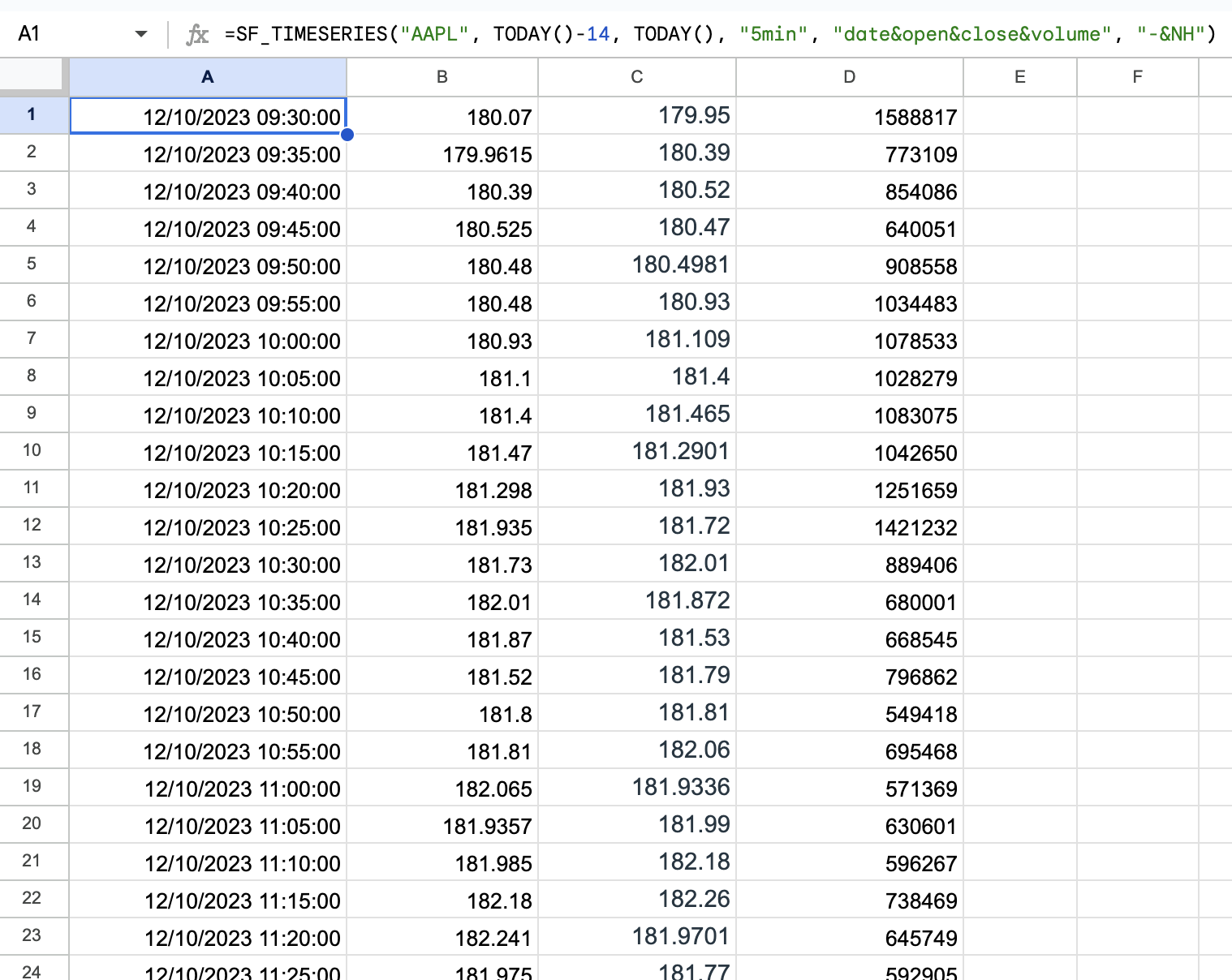Select open price cell 181.47
1232x980 pixels.
[x=442, y=452]
